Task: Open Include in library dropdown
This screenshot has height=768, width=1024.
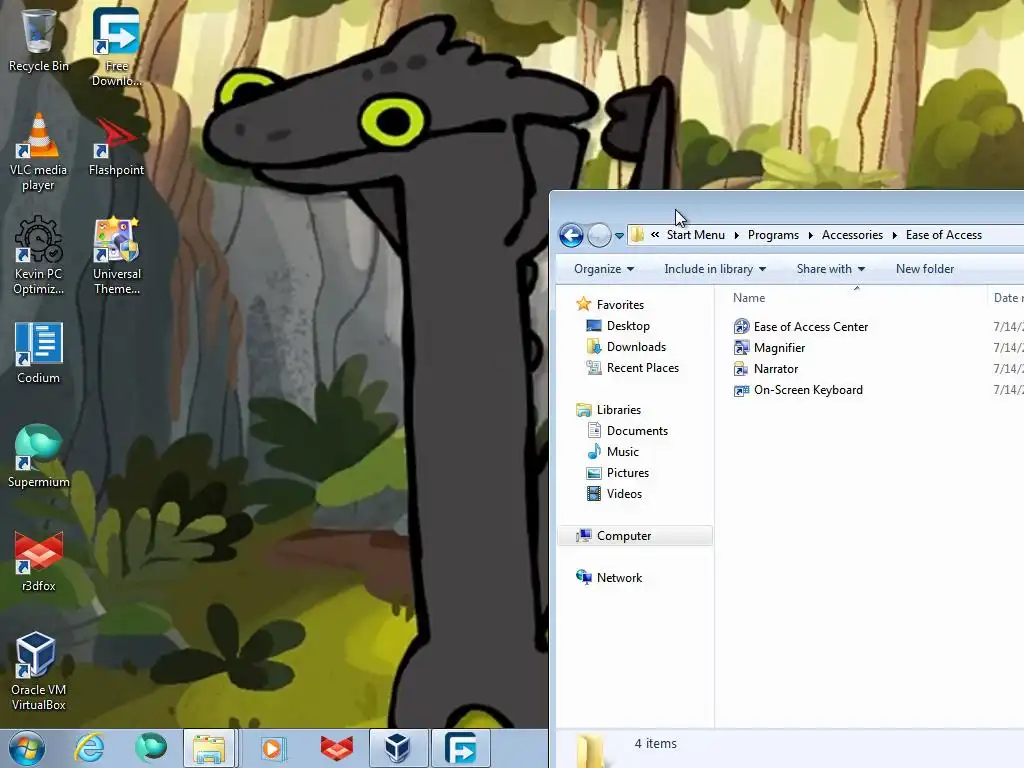Action: [715, 269]
